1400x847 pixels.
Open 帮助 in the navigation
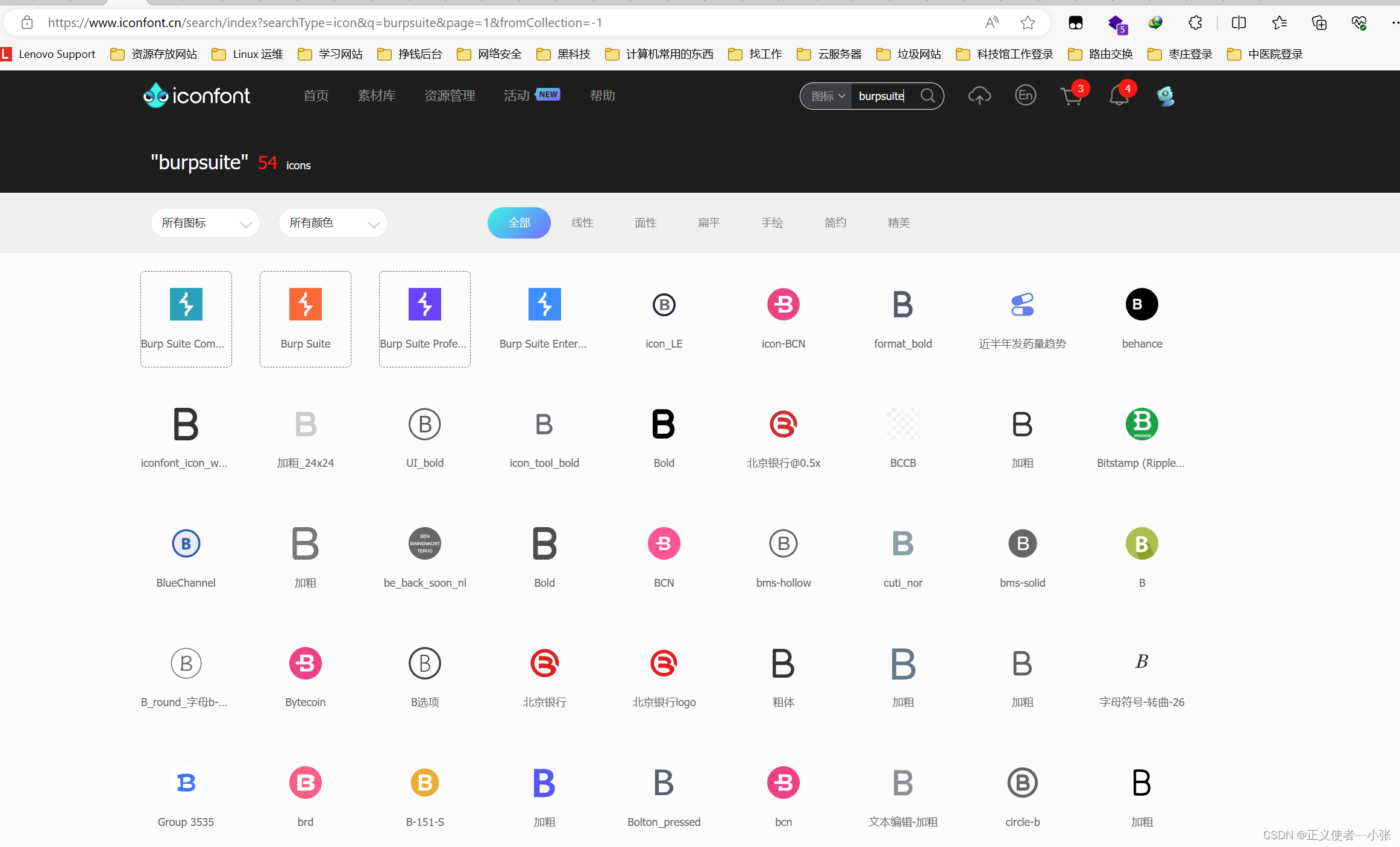click(602, 96)
